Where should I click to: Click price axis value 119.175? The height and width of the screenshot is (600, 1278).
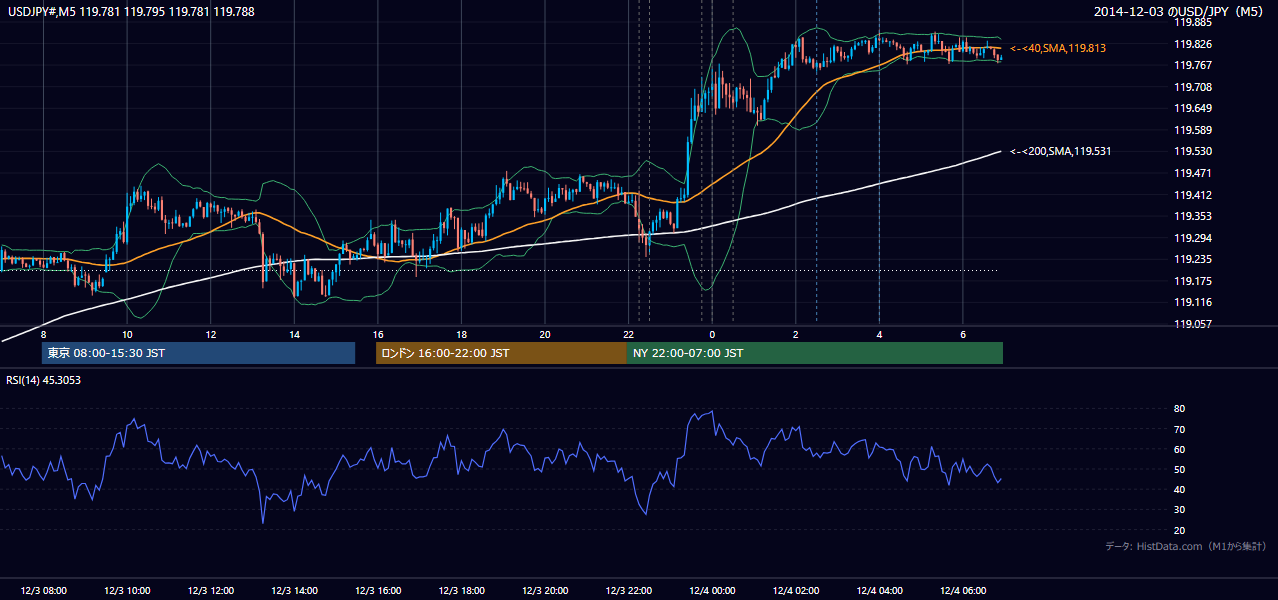click(x=1191, y=281)
